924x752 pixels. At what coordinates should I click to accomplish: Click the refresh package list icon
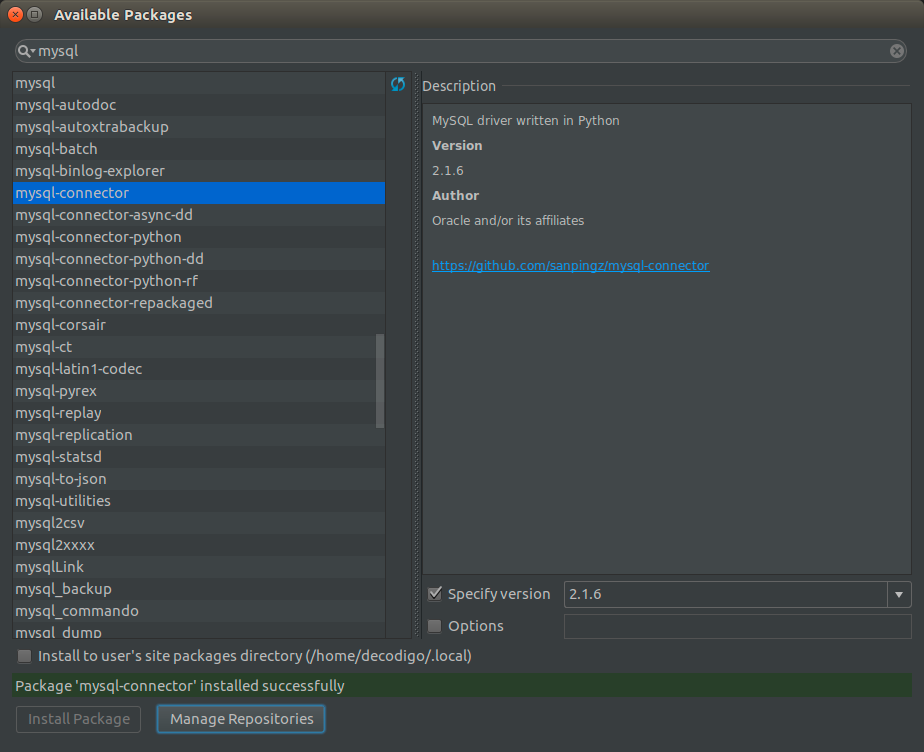tap(398, 85)
